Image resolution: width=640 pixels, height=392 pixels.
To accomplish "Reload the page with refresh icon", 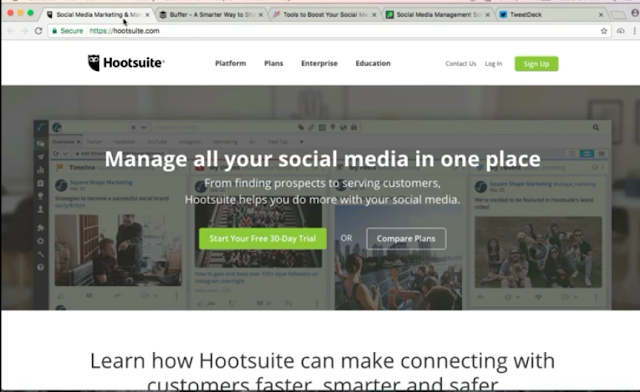I will click(x=38, y=31).
